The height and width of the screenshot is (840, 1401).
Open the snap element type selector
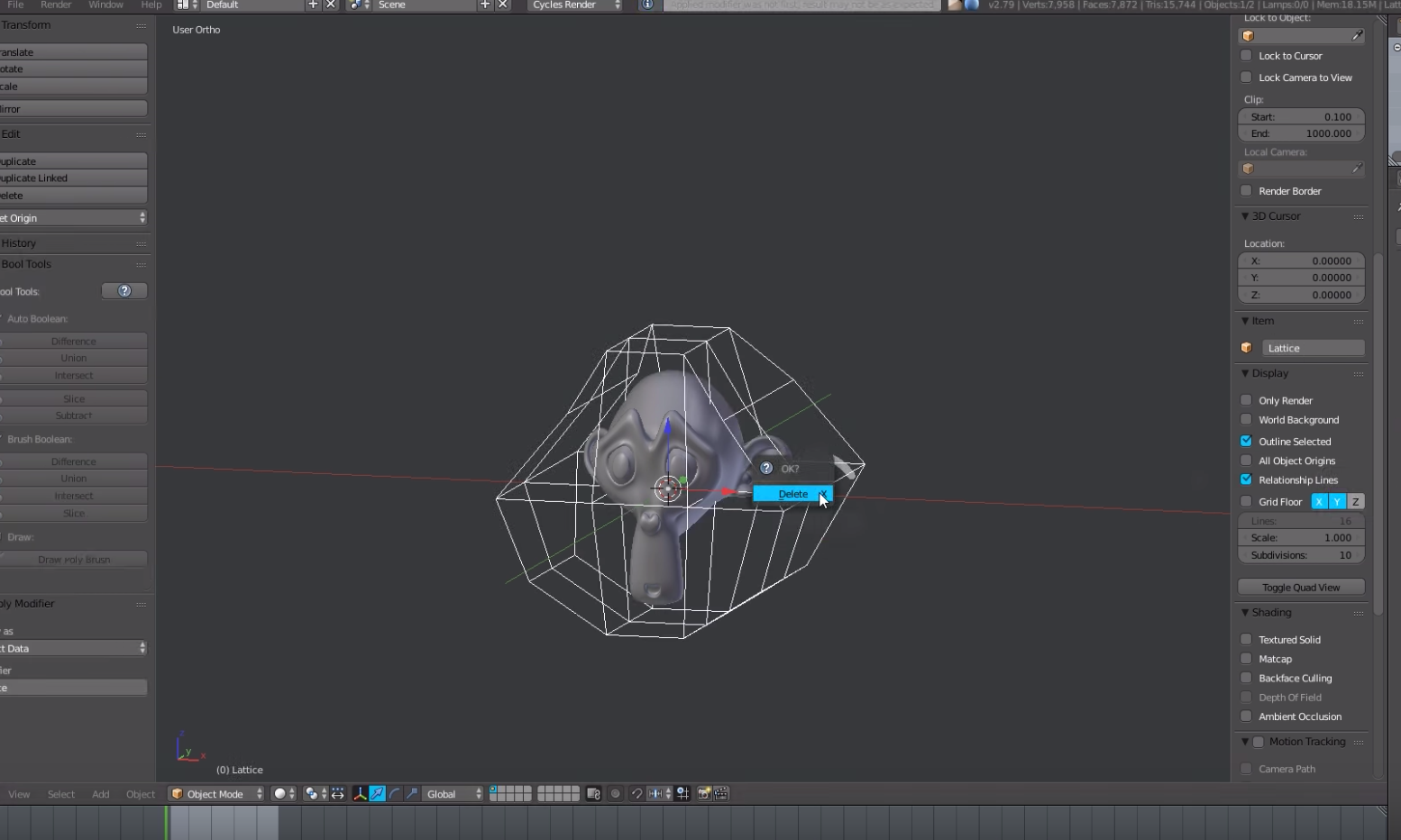click(659, 794)
